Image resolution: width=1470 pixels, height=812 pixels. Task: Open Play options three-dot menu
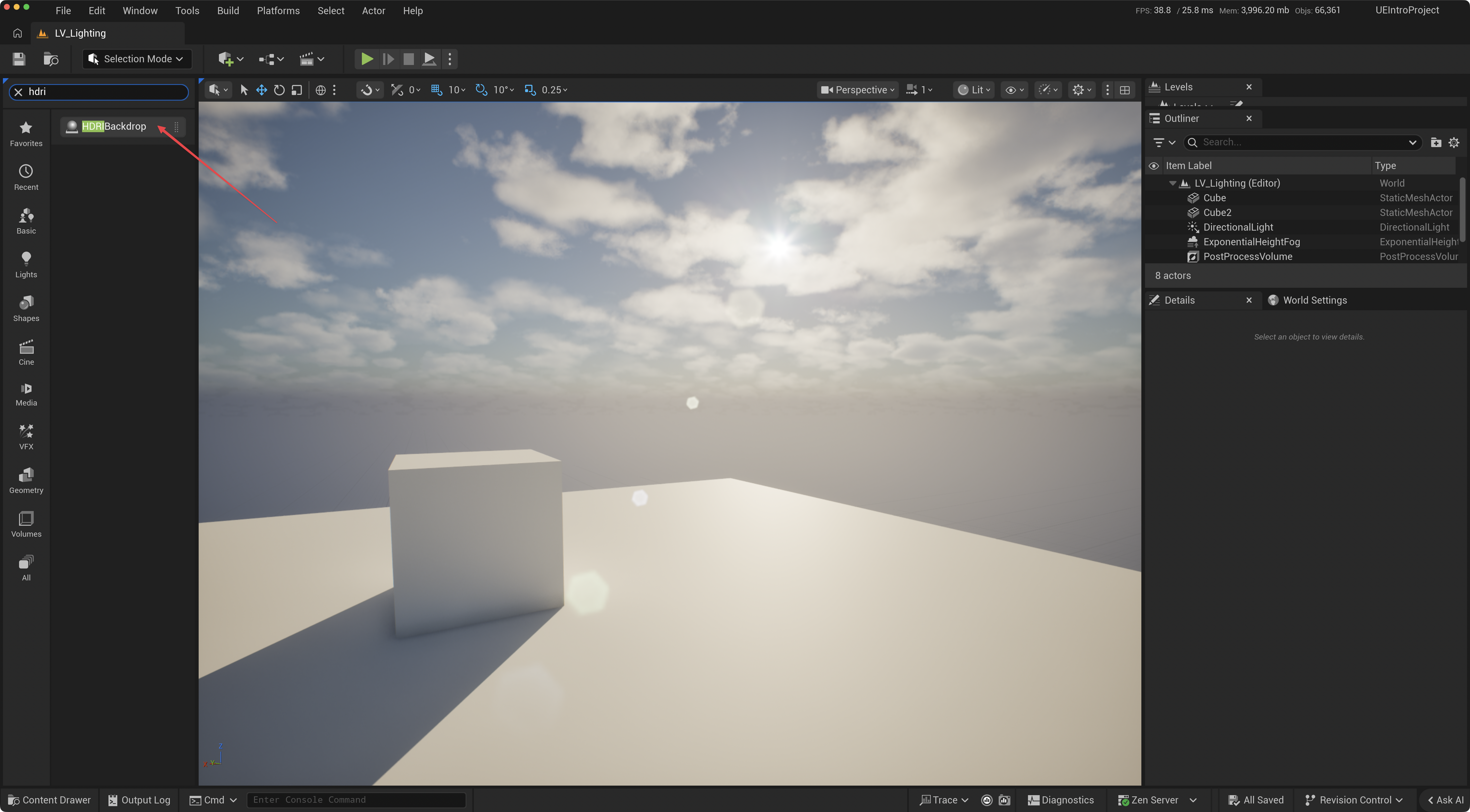[x=450, y=59]
